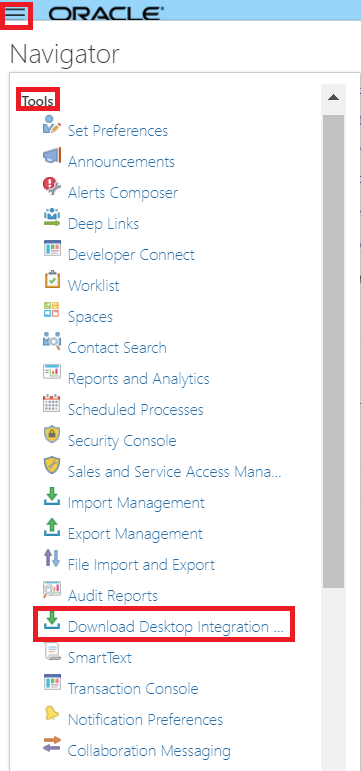Open Reports and Analytics
Screen dimensions: 361x771
pos(138,379)
